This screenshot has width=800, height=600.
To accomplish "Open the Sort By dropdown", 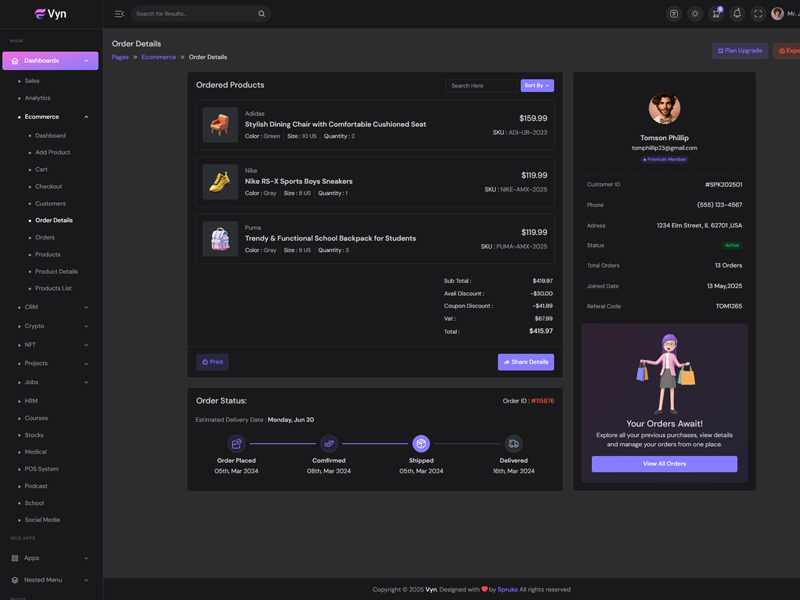I will point(537,86).
